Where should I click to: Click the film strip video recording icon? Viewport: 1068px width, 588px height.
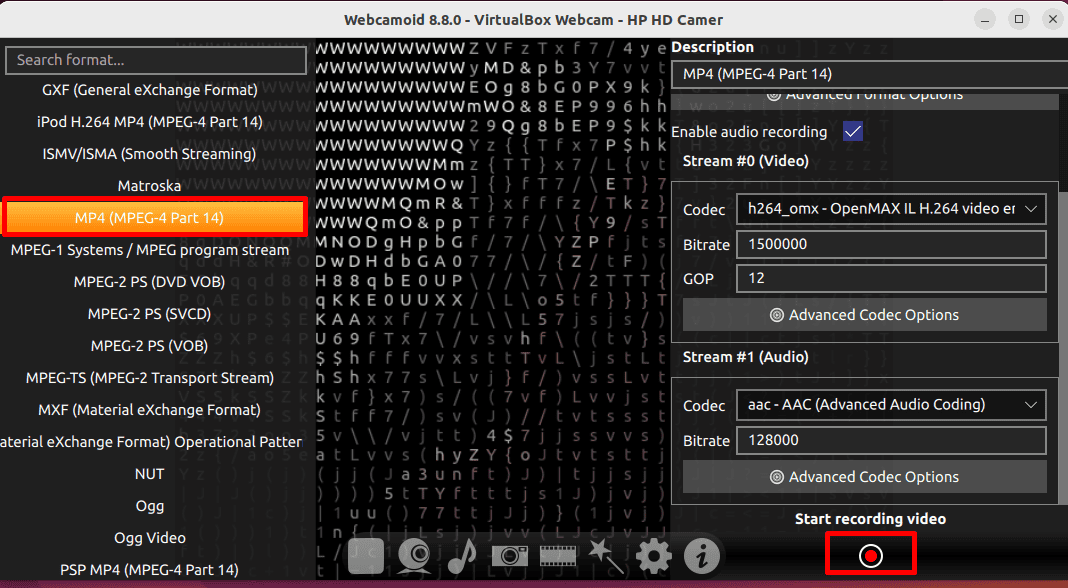coord(557,555)
